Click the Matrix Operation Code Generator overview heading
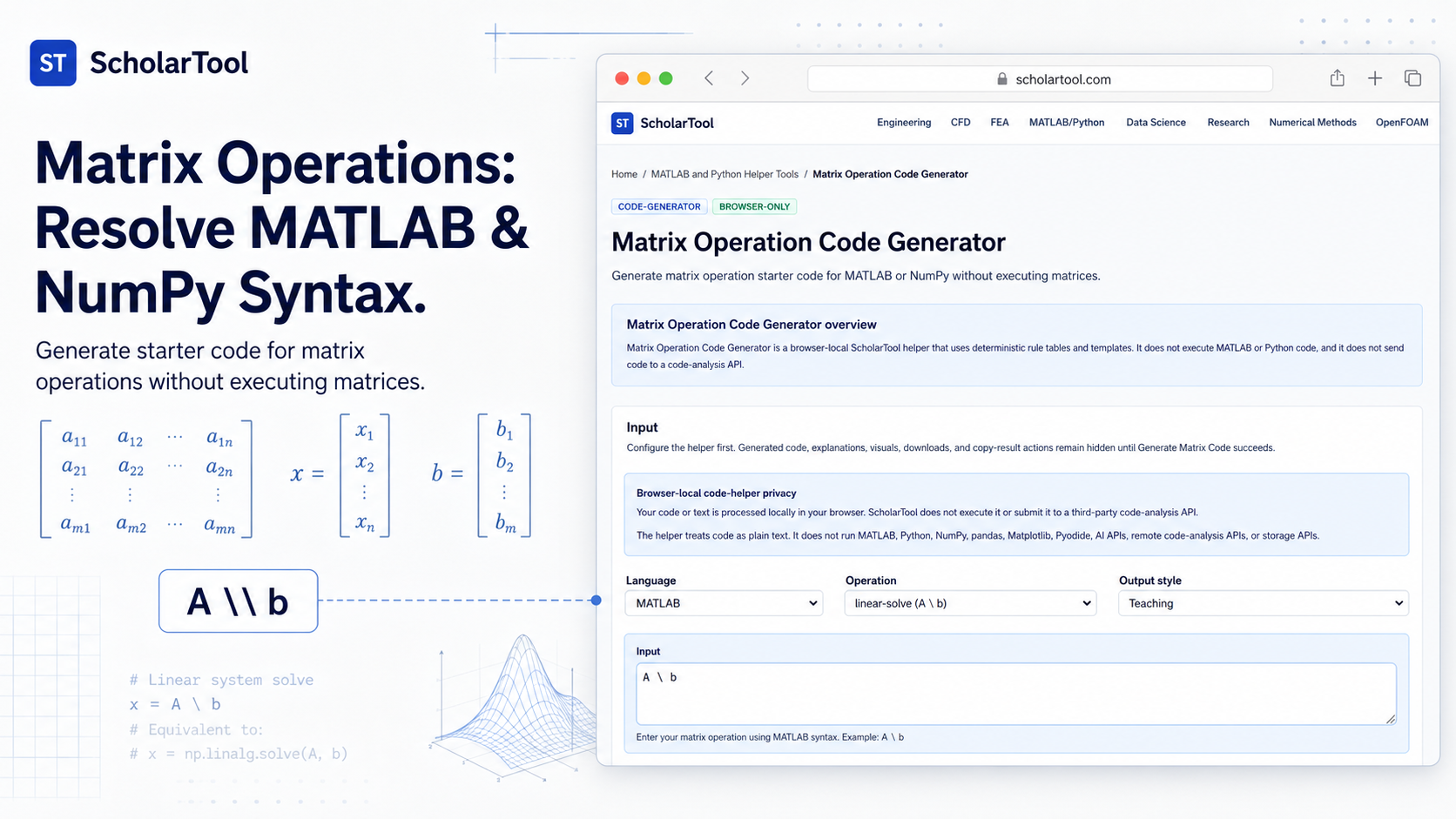Screen dimensions: 1456x819 click(x=752, y=325)
